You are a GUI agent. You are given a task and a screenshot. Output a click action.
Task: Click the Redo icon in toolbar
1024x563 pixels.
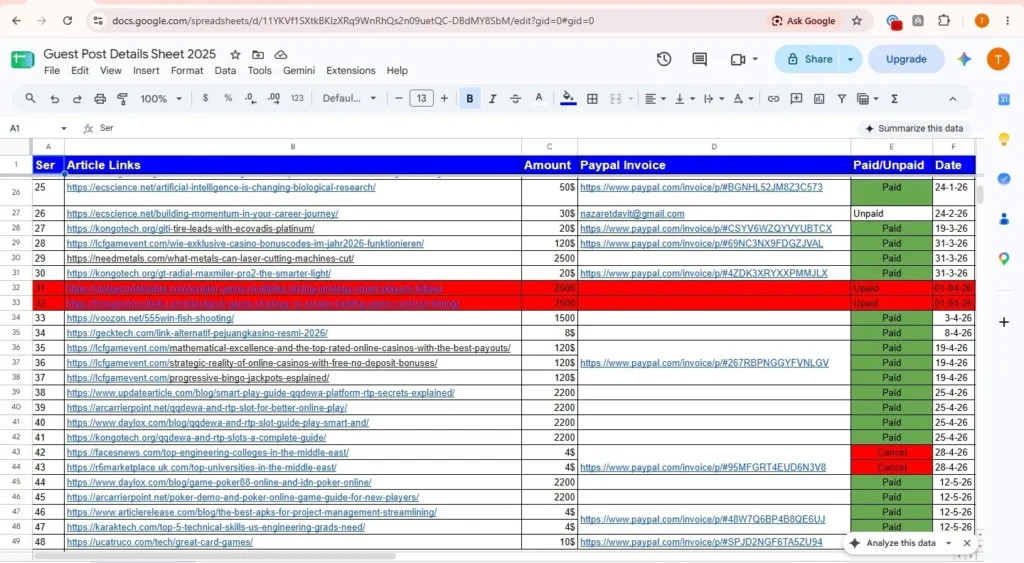(x=77, y=99)
